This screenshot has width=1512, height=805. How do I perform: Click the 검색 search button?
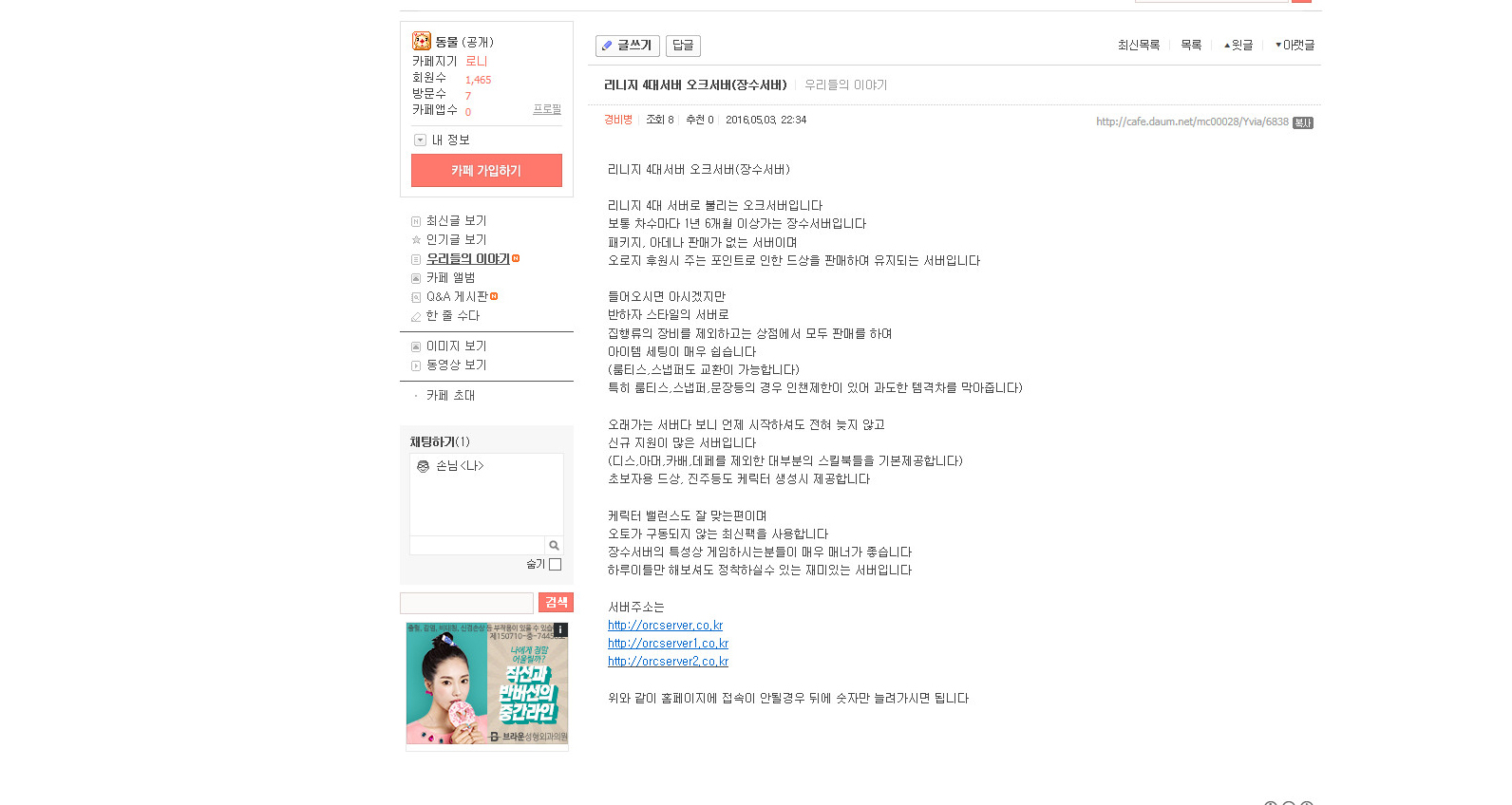click(x=556, y=603)
